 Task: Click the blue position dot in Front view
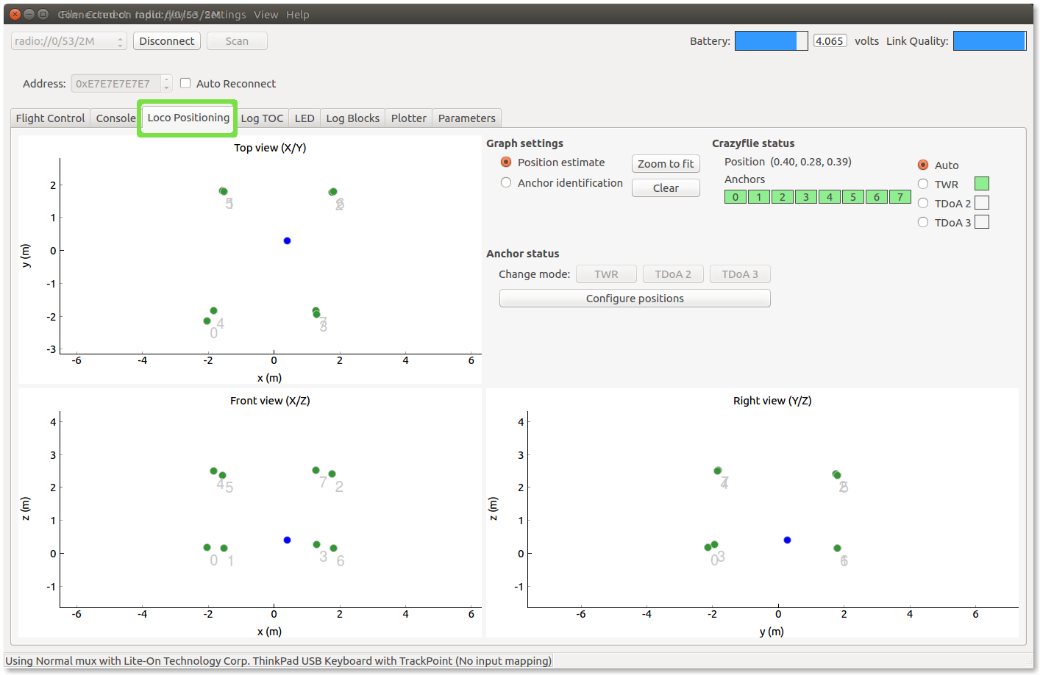tap(287, 540)
